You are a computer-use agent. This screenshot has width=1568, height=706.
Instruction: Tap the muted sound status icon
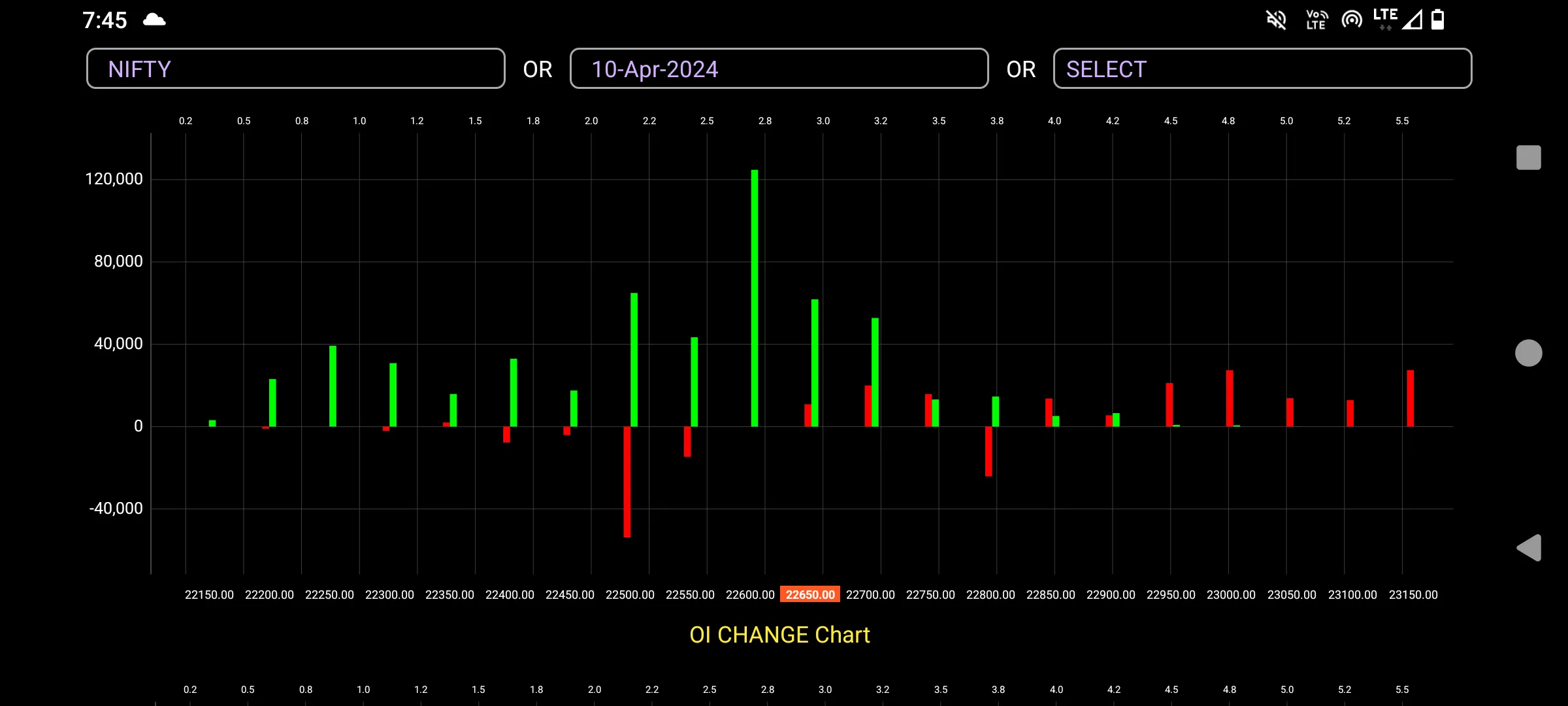1276,20
